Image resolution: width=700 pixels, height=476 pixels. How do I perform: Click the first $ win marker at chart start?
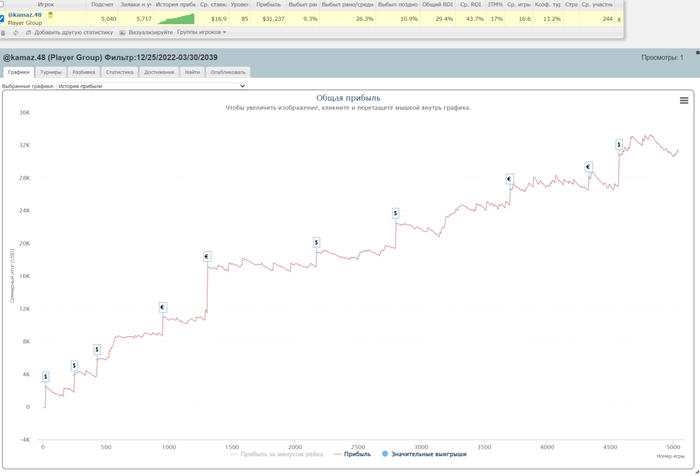pyautogui.click(x=46, y=376)
